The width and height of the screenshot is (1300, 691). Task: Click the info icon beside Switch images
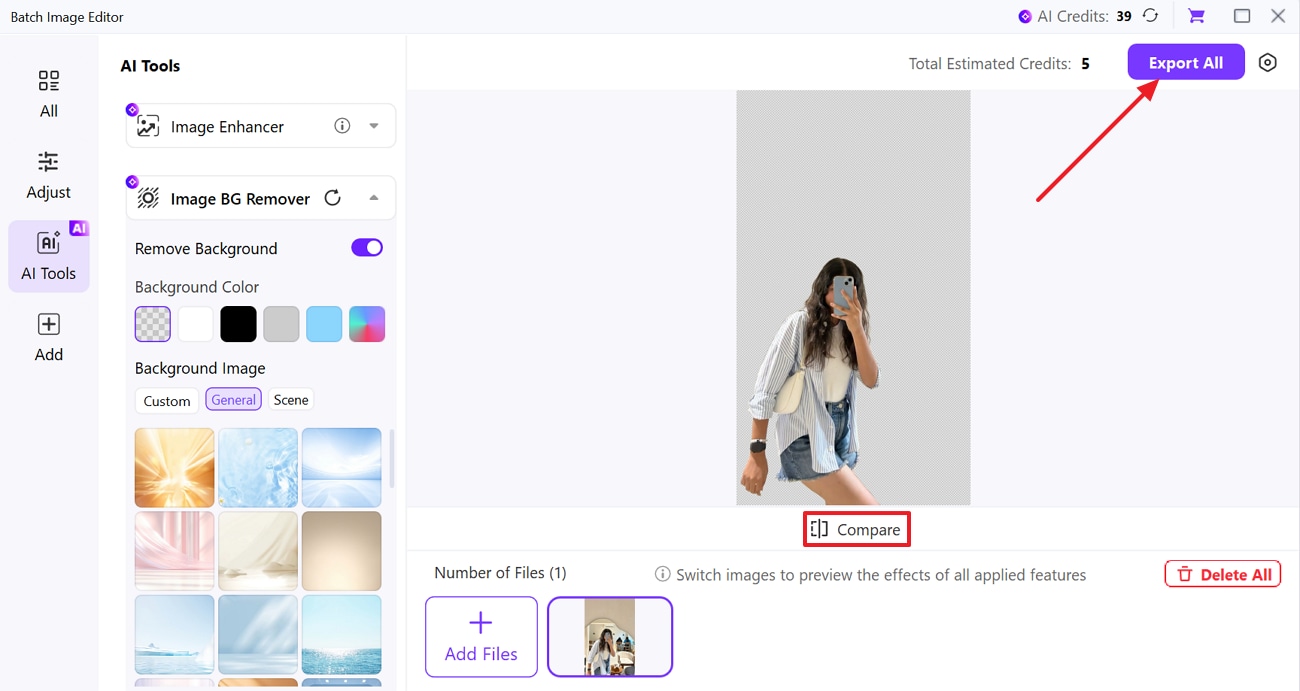pos(662,574)
